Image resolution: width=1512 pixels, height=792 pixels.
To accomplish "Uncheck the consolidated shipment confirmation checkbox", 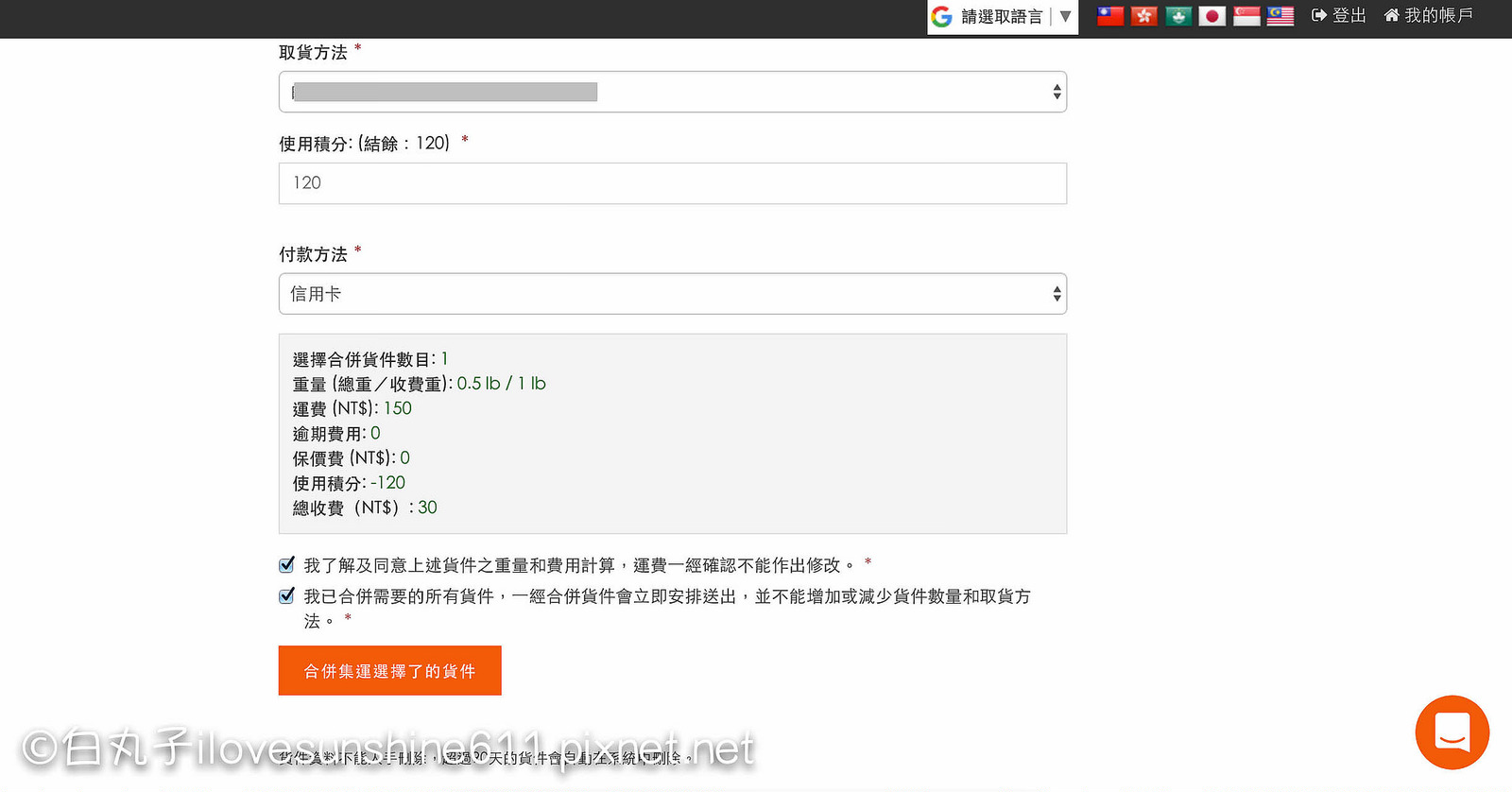I will tap(287, 596).
